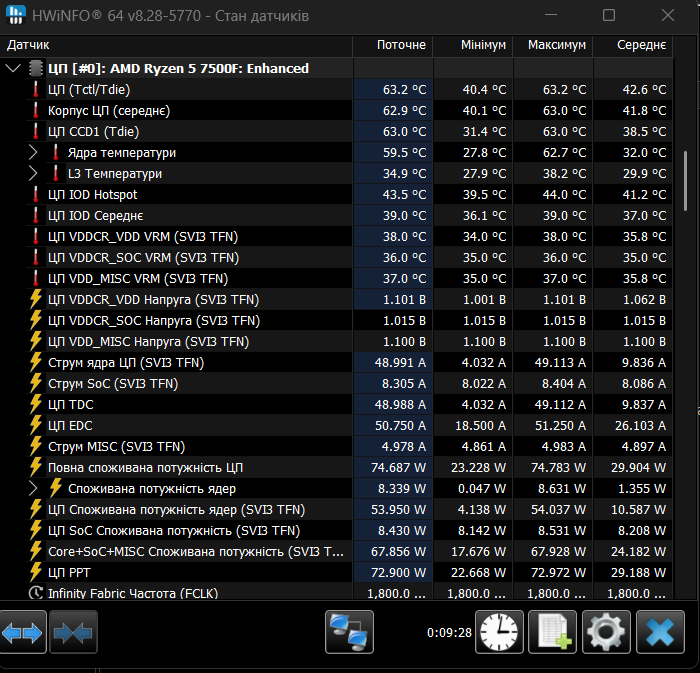The width and height of the screenshot is (700, 673).
Task: Collapse the AMD Ryzen 5 7500F group
Action: point(13,69)
